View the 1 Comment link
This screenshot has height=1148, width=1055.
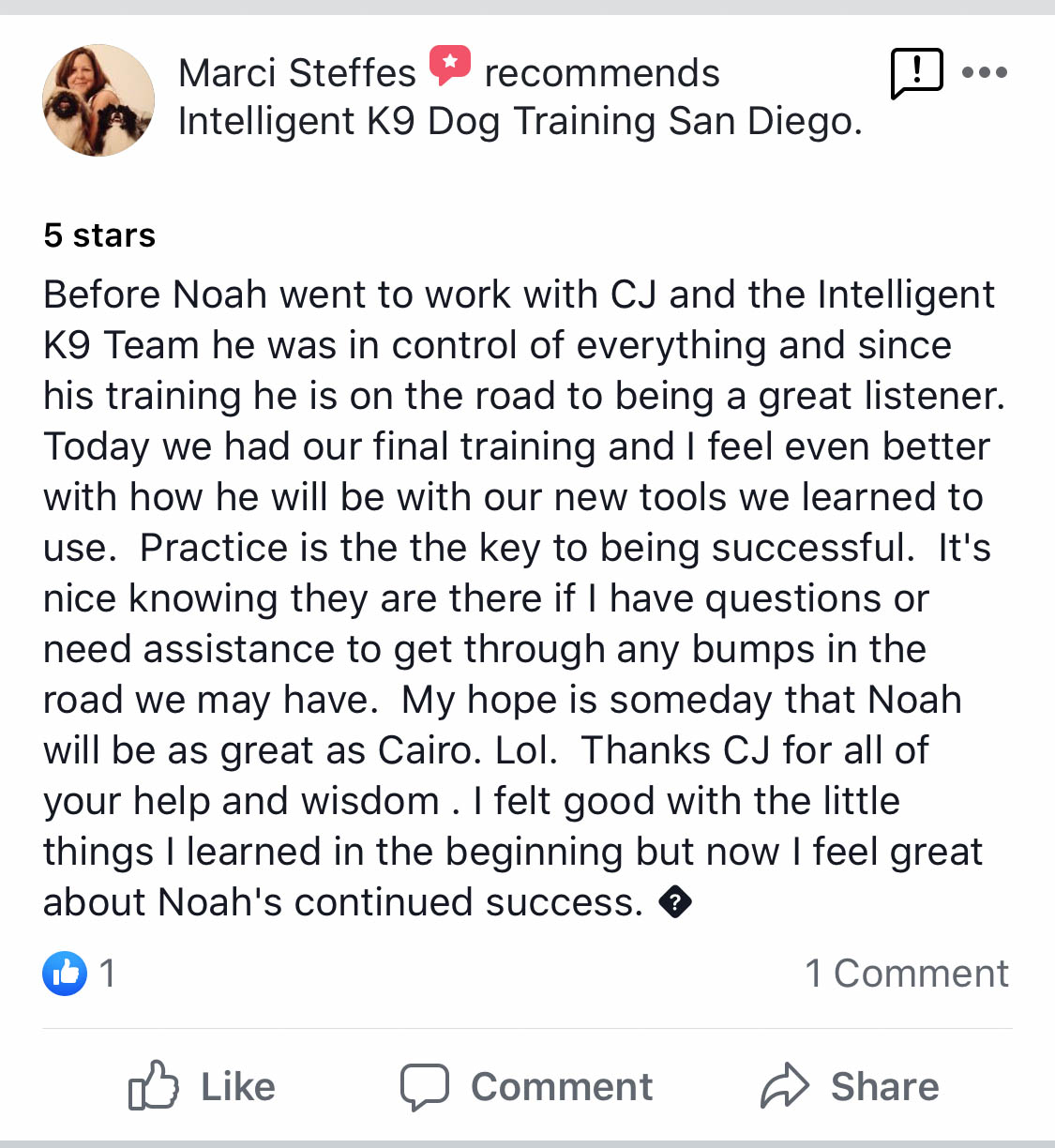tap(907, 974)
